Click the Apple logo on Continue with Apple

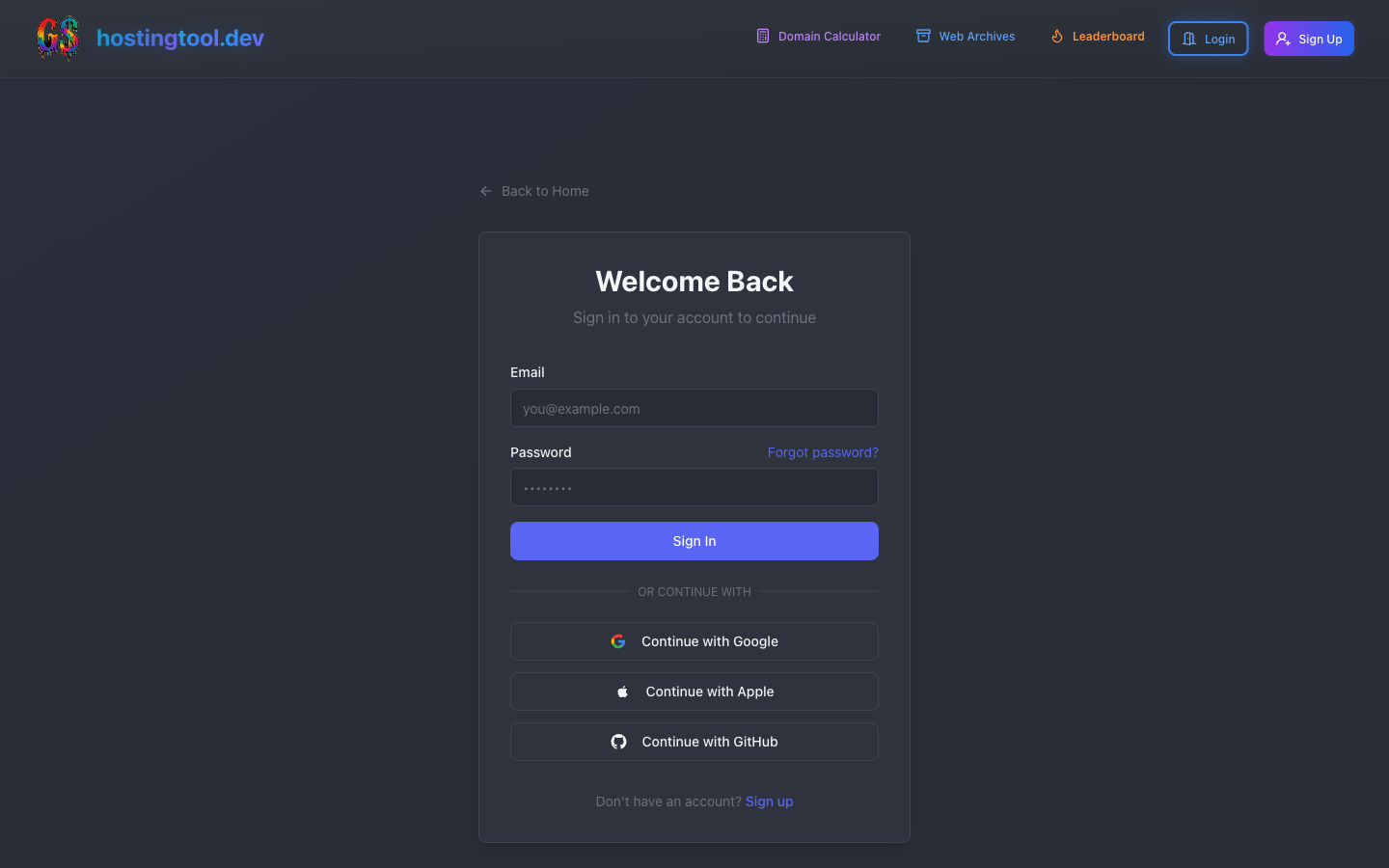click(623, 691)
